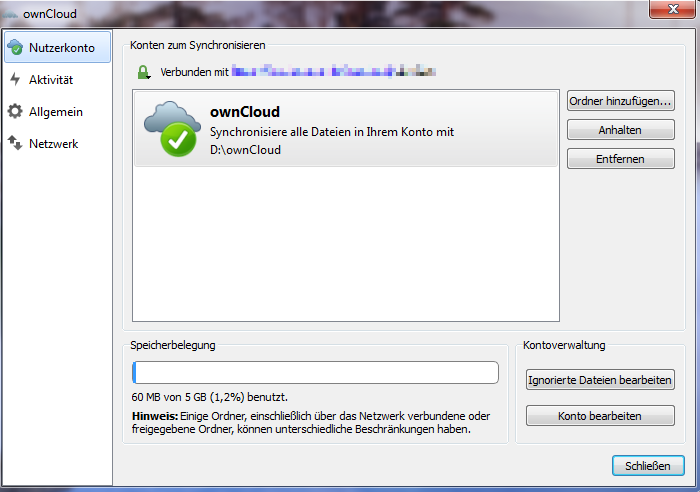Click the green padlock connection icon
The height and width of the screenshot is (492, 700).
click(143, 72)
